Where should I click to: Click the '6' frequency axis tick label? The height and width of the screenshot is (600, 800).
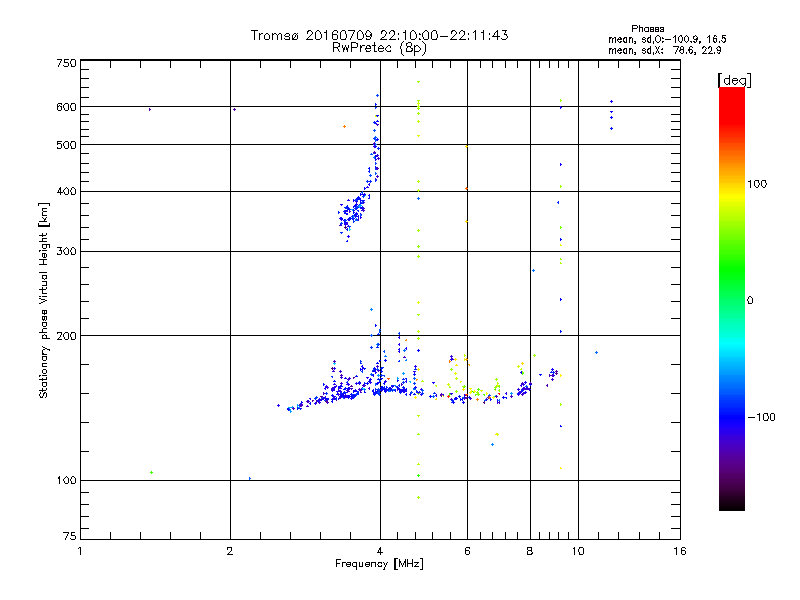point(467,551)
